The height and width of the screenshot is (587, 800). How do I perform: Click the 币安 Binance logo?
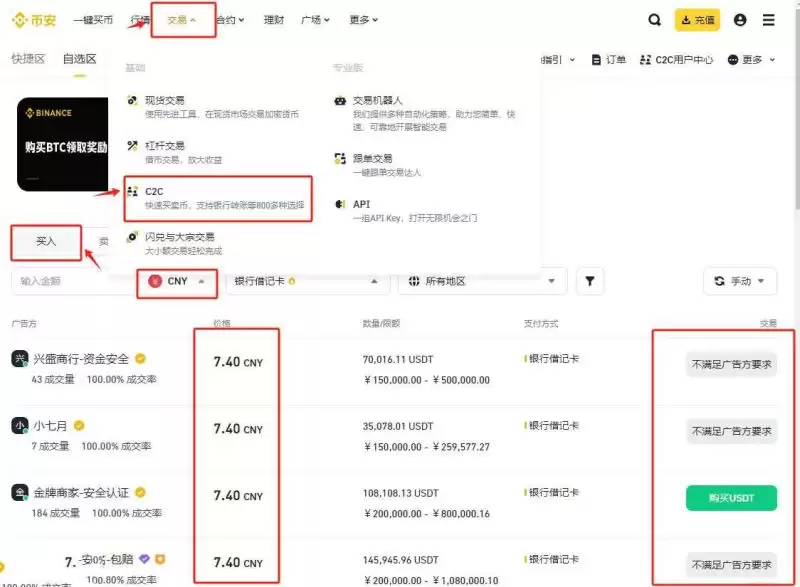34,19
